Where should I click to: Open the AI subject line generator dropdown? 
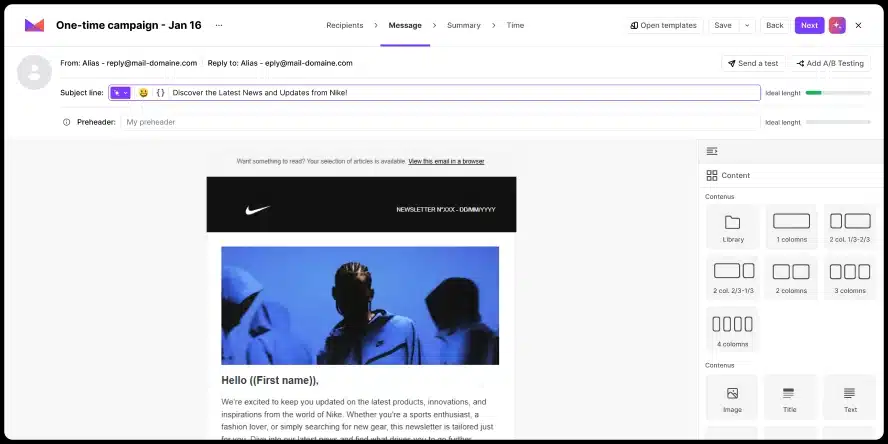120,93
